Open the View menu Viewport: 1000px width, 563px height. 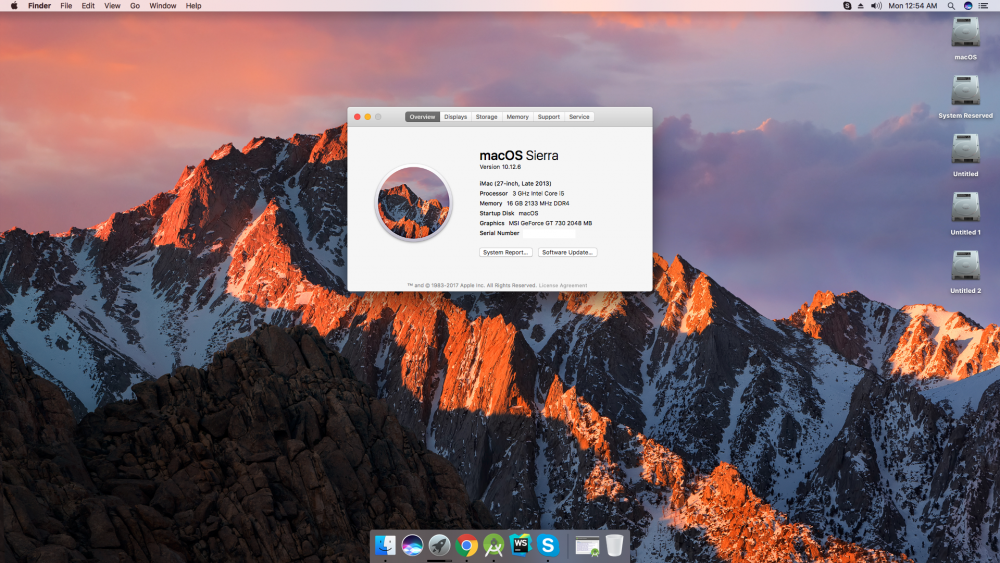tap(112, 6)
